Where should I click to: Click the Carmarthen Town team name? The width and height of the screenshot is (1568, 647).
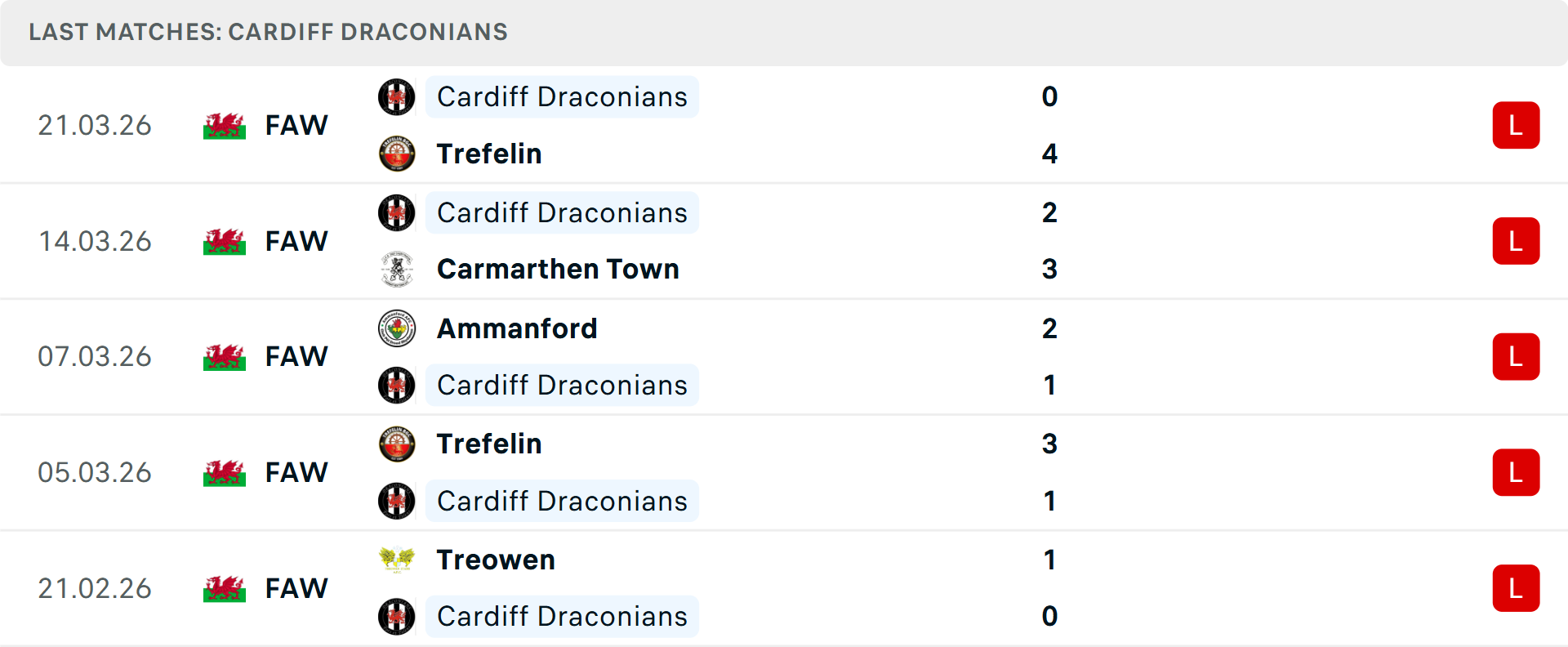coord(559,269)
